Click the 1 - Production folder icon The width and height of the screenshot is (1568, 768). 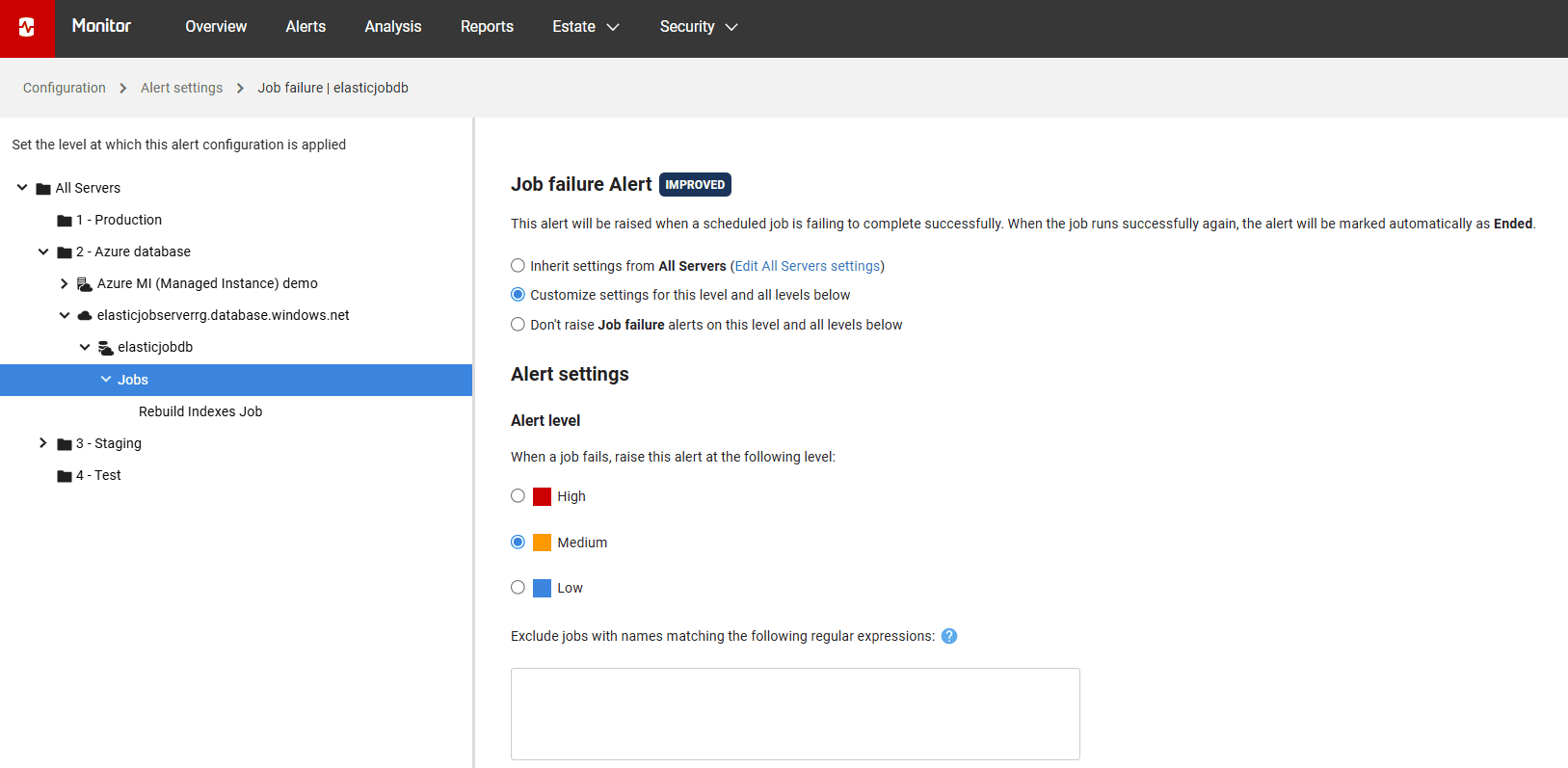click(x=65, y=221)
